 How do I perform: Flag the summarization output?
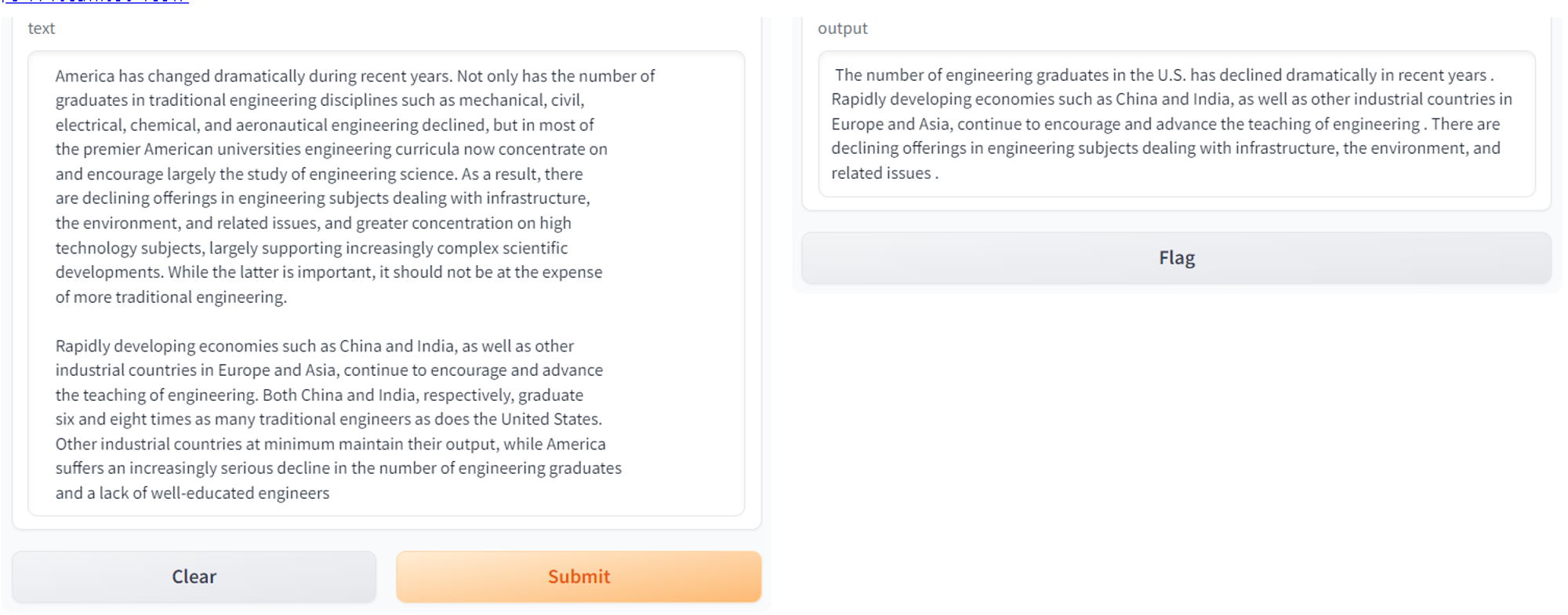tap(1176, 258)
